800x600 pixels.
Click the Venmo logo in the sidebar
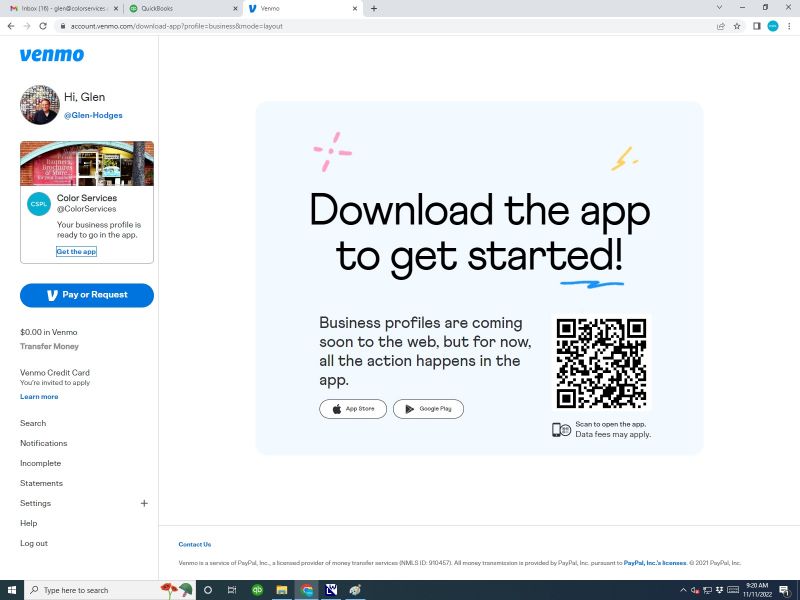pyautogui.click(x=52, y=55)
